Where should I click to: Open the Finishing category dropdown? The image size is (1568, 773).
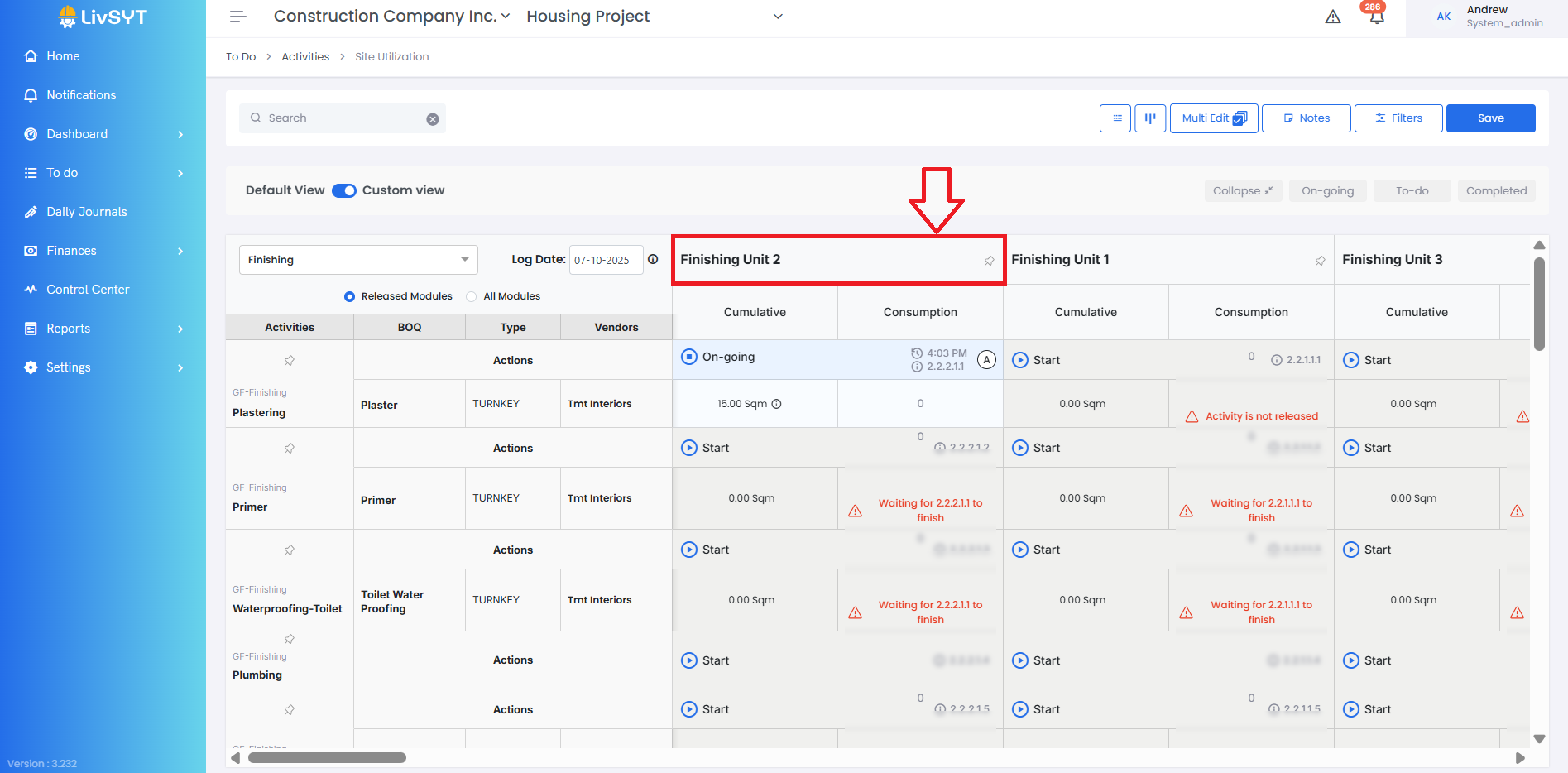coord(358,260)
